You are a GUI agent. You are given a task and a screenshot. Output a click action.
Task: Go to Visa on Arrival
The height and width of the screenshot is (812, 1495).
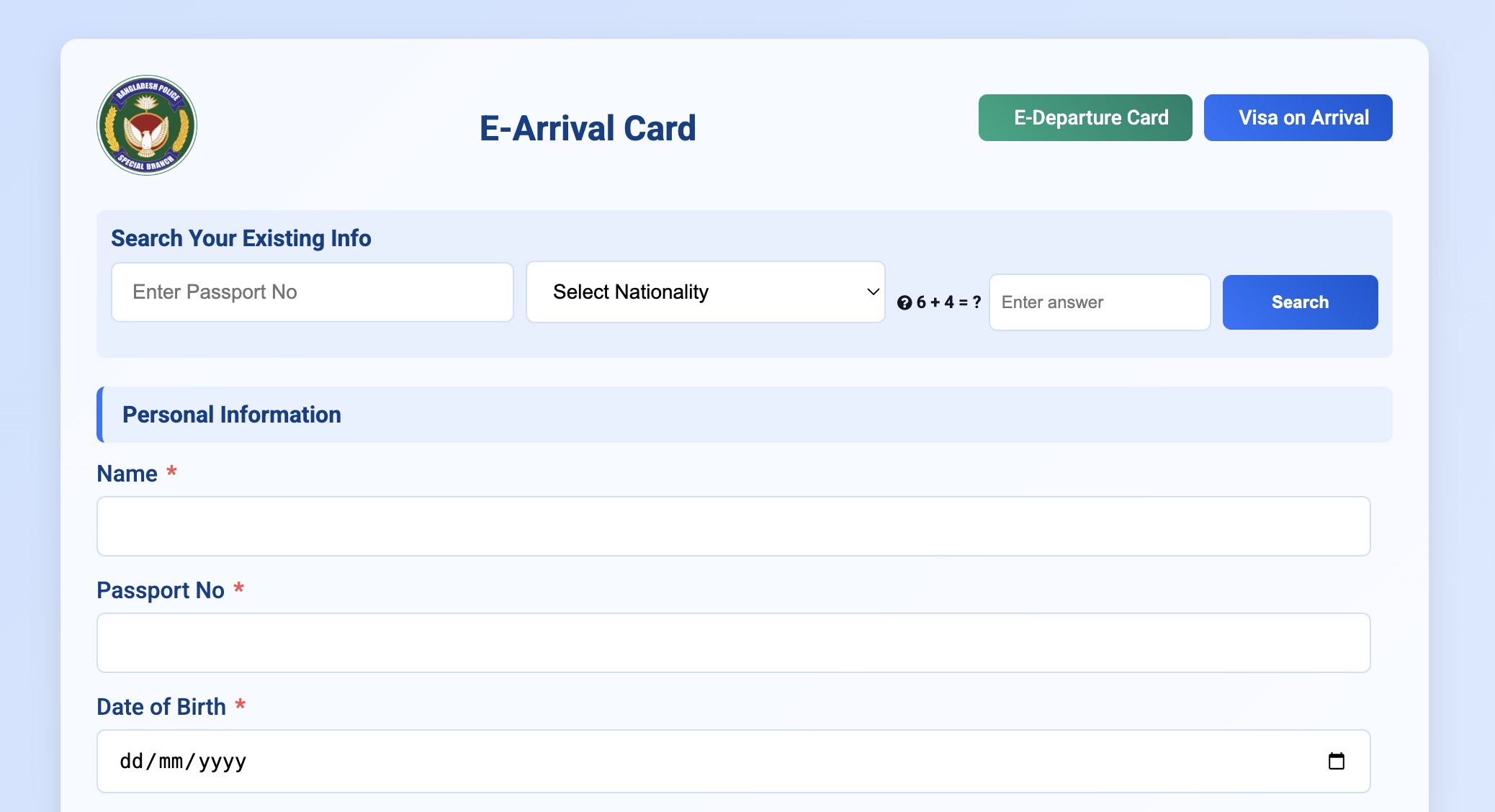(1298, 117)
